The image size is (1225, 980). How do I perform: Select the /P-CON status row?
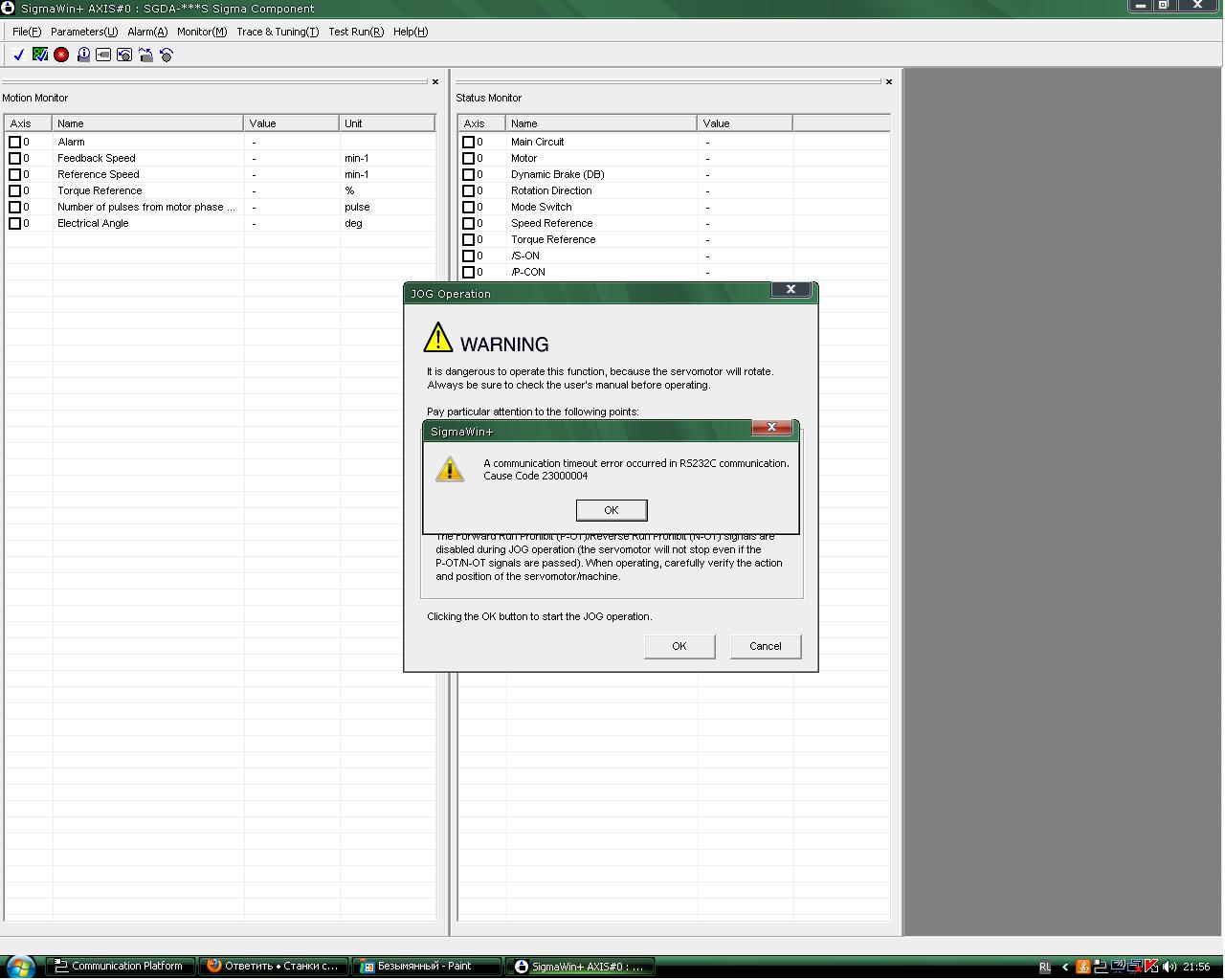pyautogui.click(x=674, y=272)
